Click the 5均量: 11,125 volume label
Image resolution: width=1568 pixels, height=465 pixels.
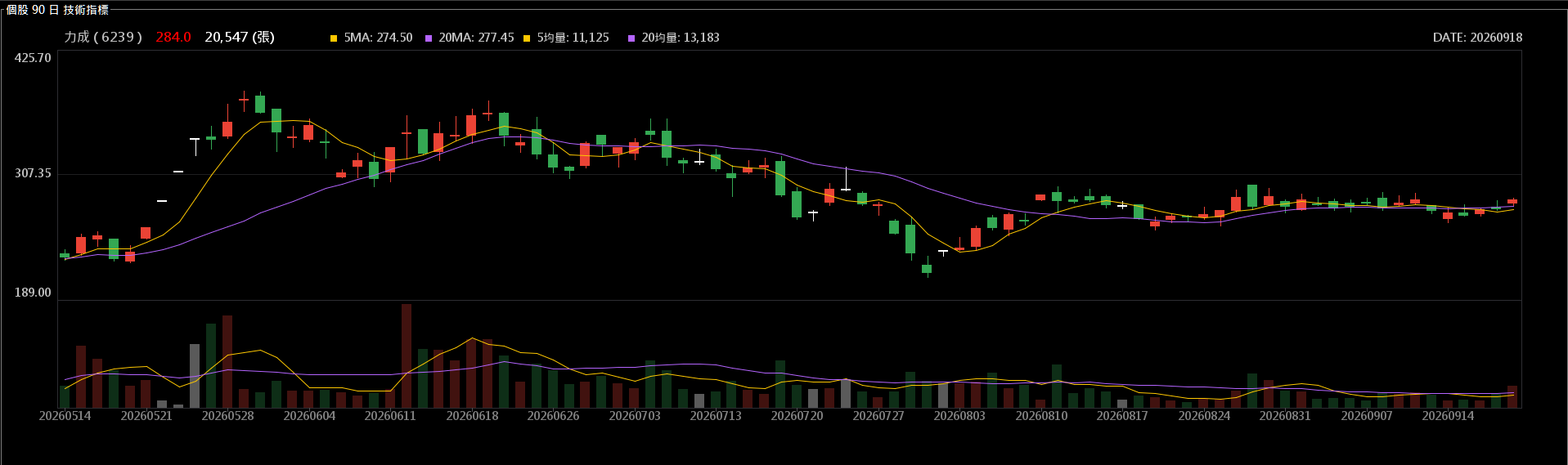click(573, 38)
